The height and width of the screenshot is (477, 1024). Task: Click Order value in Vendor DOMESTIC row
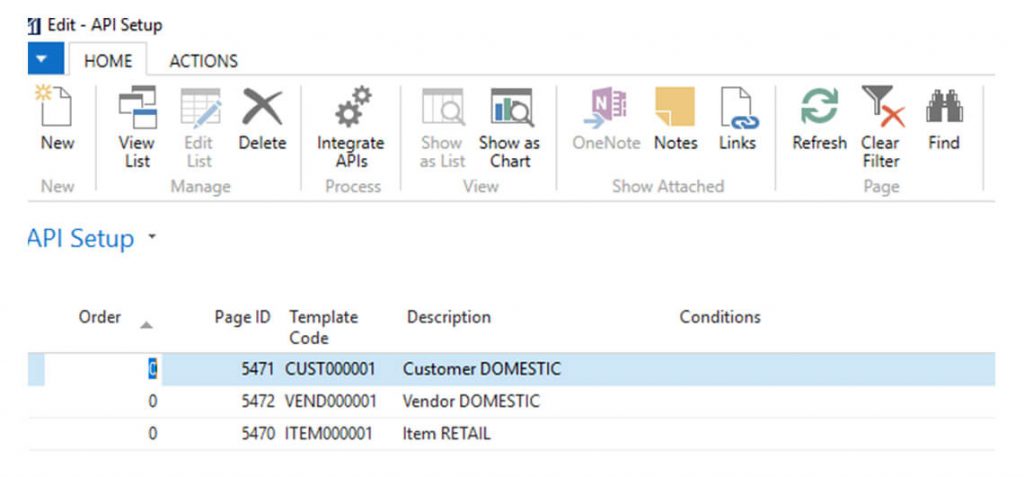(x=152, y=401)
